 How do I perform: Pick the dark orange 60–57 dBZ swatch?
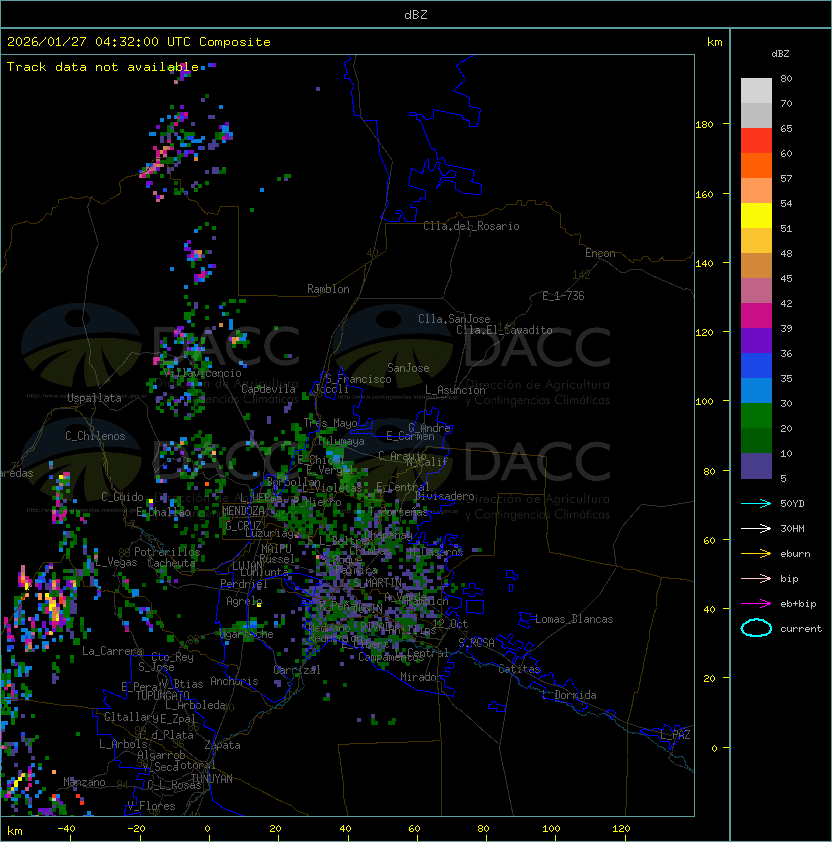(x=756, y=166)
